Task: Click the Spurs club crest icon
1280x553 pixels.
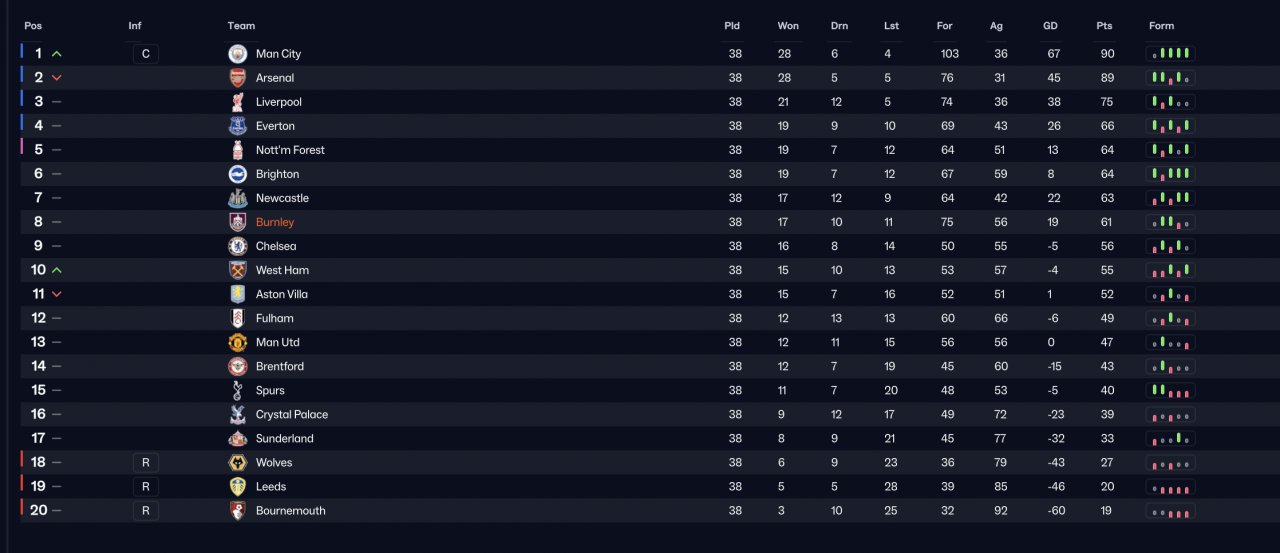Action: point(237,390)
